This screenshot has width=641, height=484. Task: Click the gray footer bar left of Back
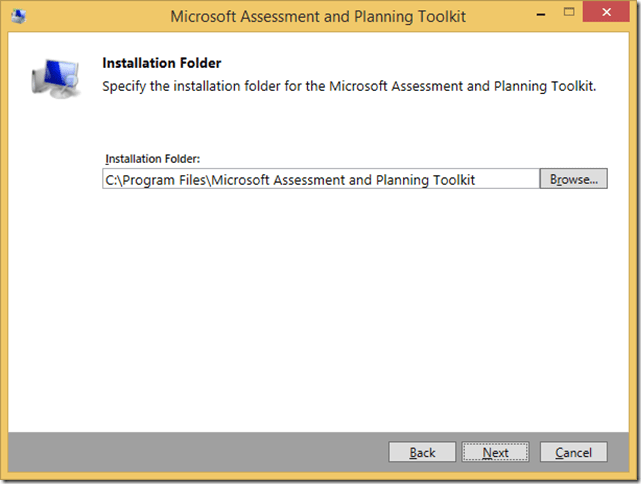pyautogui.click(x=200, y=452)
